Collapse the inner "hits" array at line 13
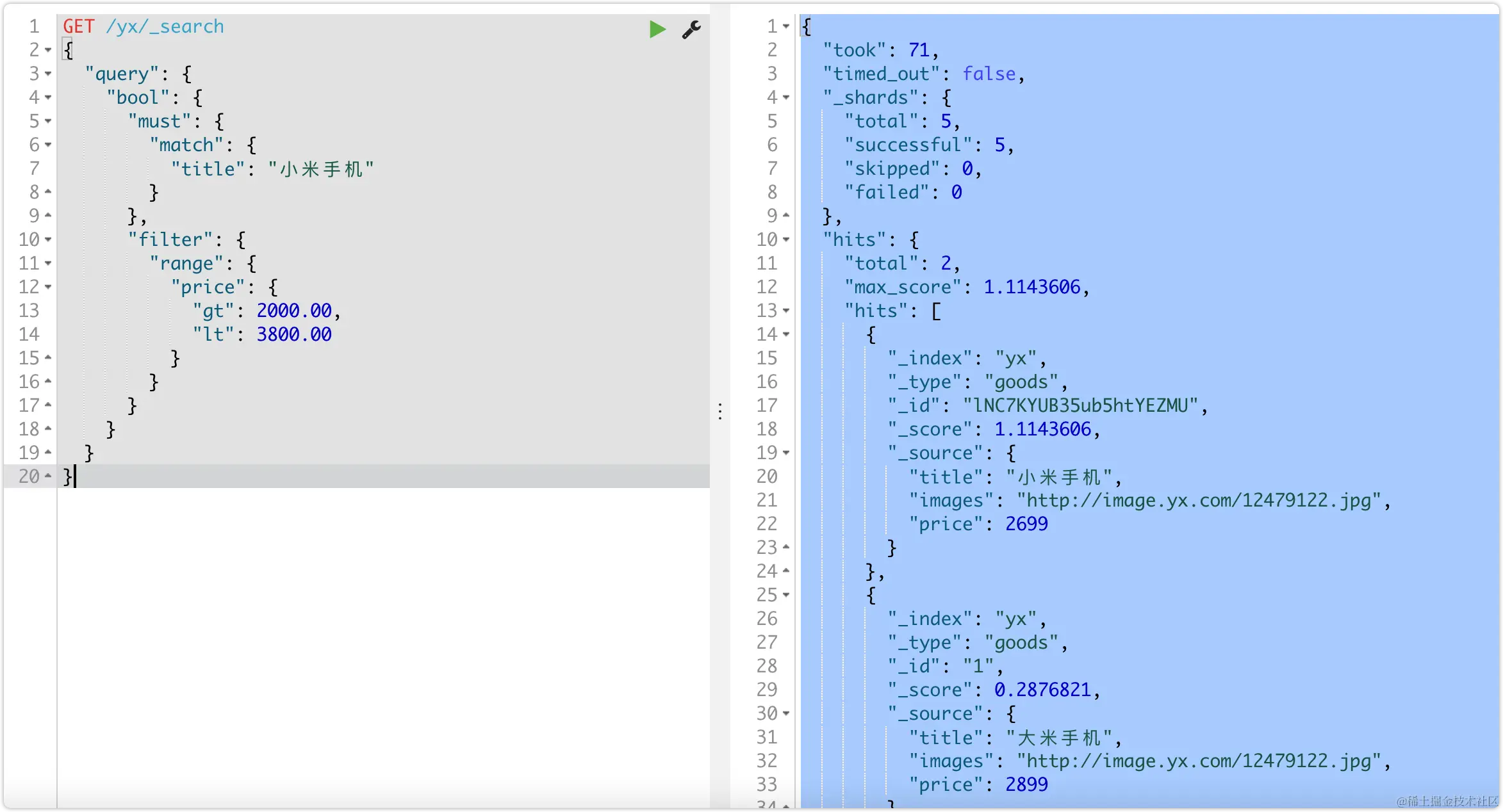 pos(786,311)
